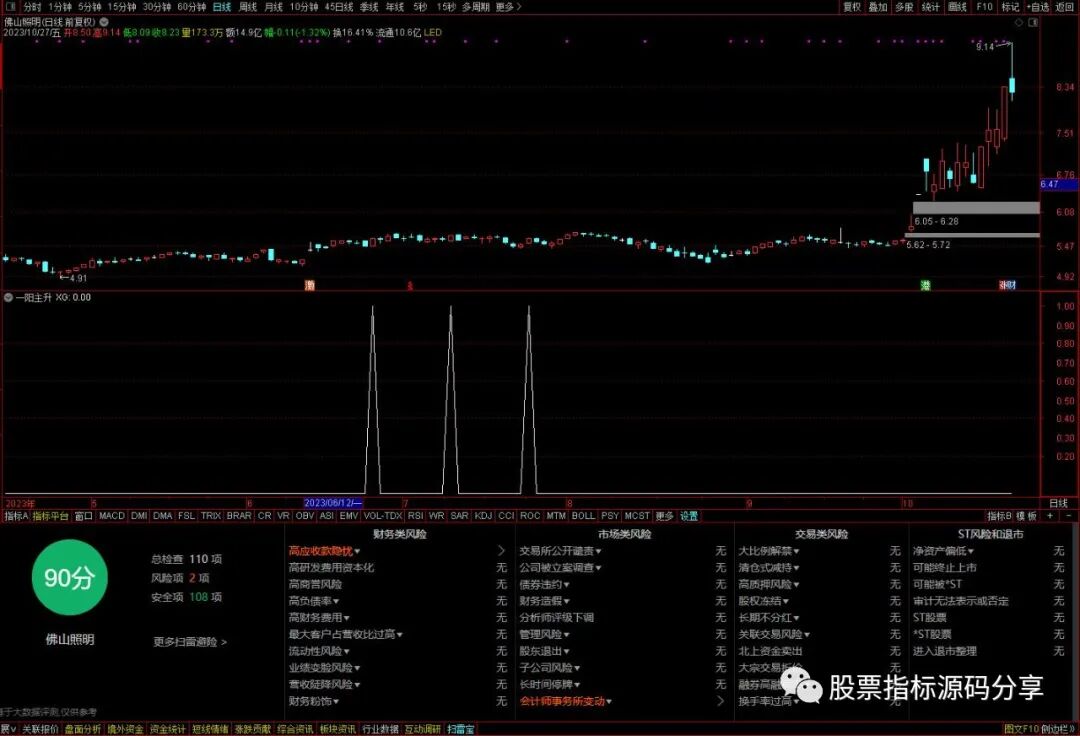Open 资金统计 bottom tab
Screen dimensions: 1080x736
(168, 729)
